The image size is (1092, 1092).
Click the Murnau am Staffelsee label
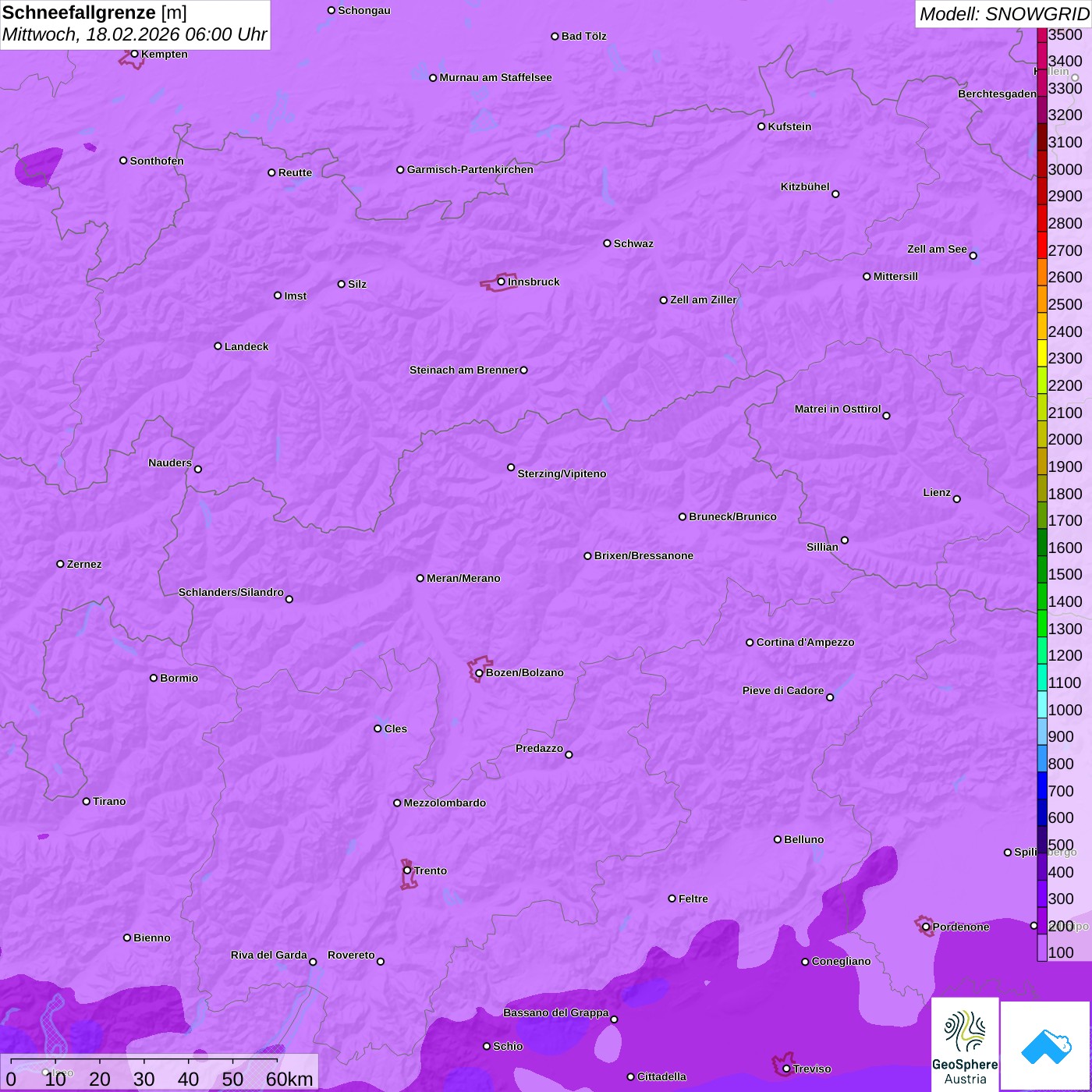495,77
